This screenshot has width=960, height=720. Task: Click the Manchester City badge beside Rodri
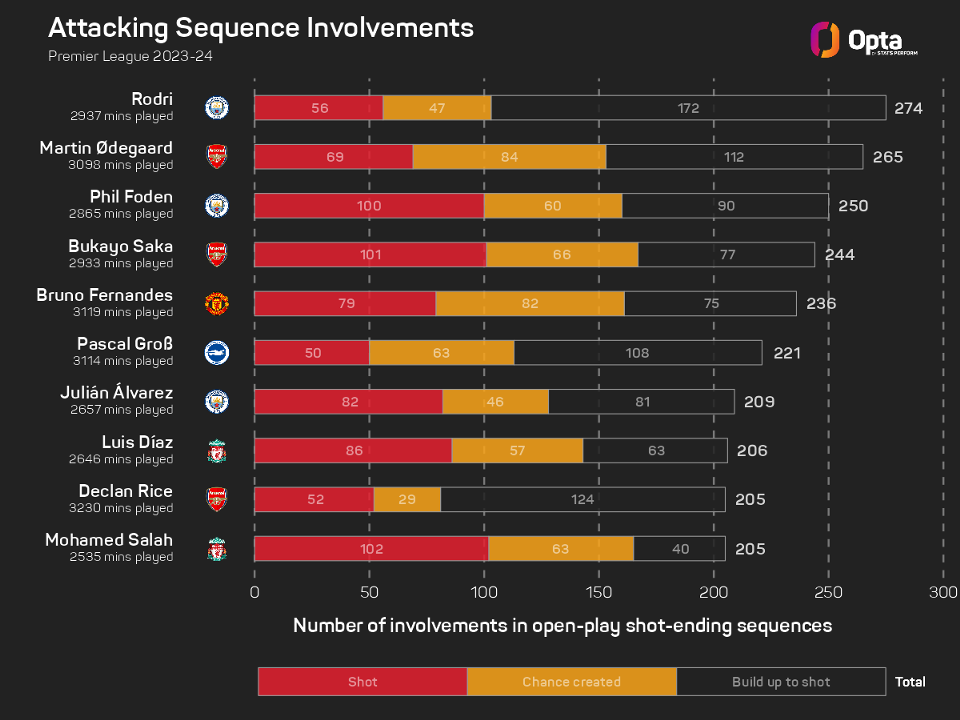point(216,107)
